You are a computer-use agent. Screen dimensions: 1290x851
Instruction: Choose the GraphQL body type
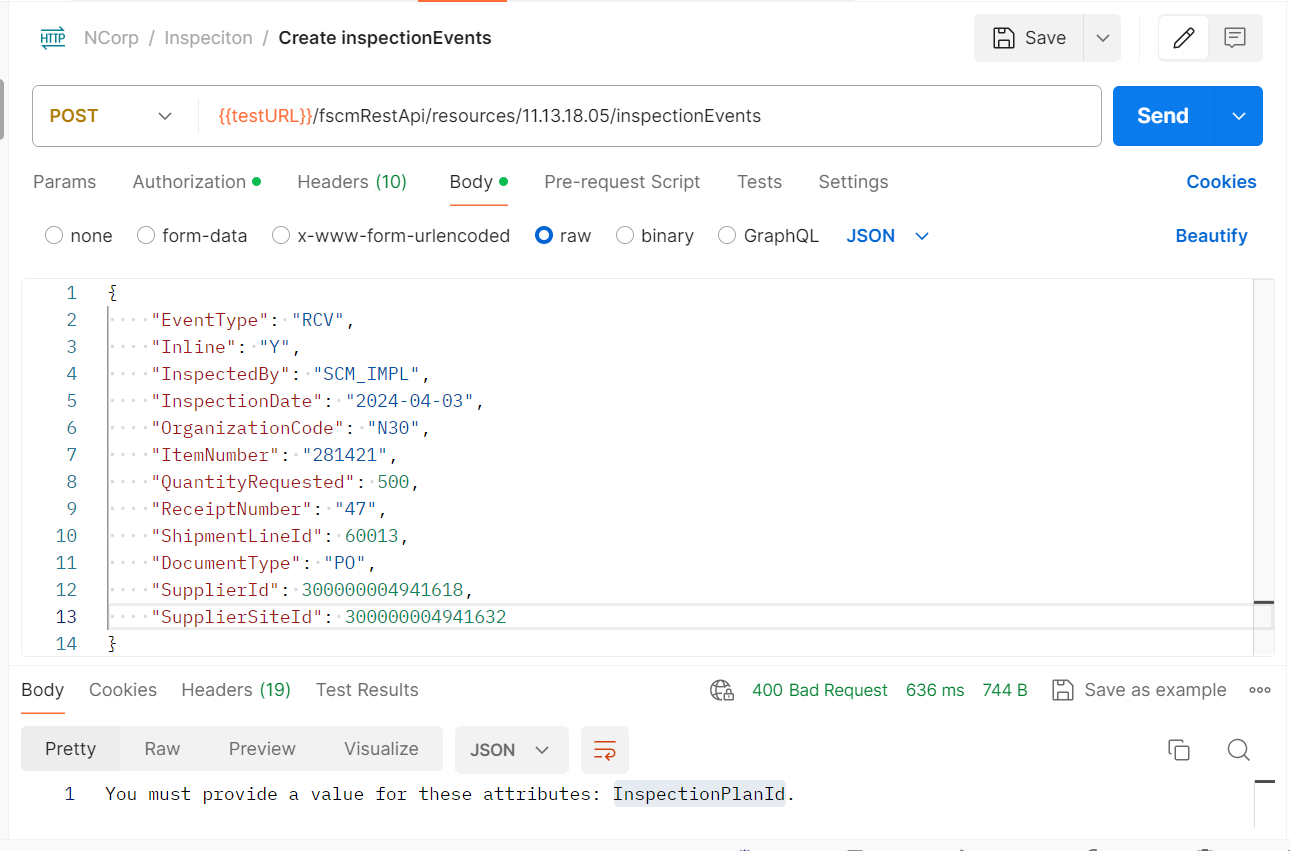727,235
